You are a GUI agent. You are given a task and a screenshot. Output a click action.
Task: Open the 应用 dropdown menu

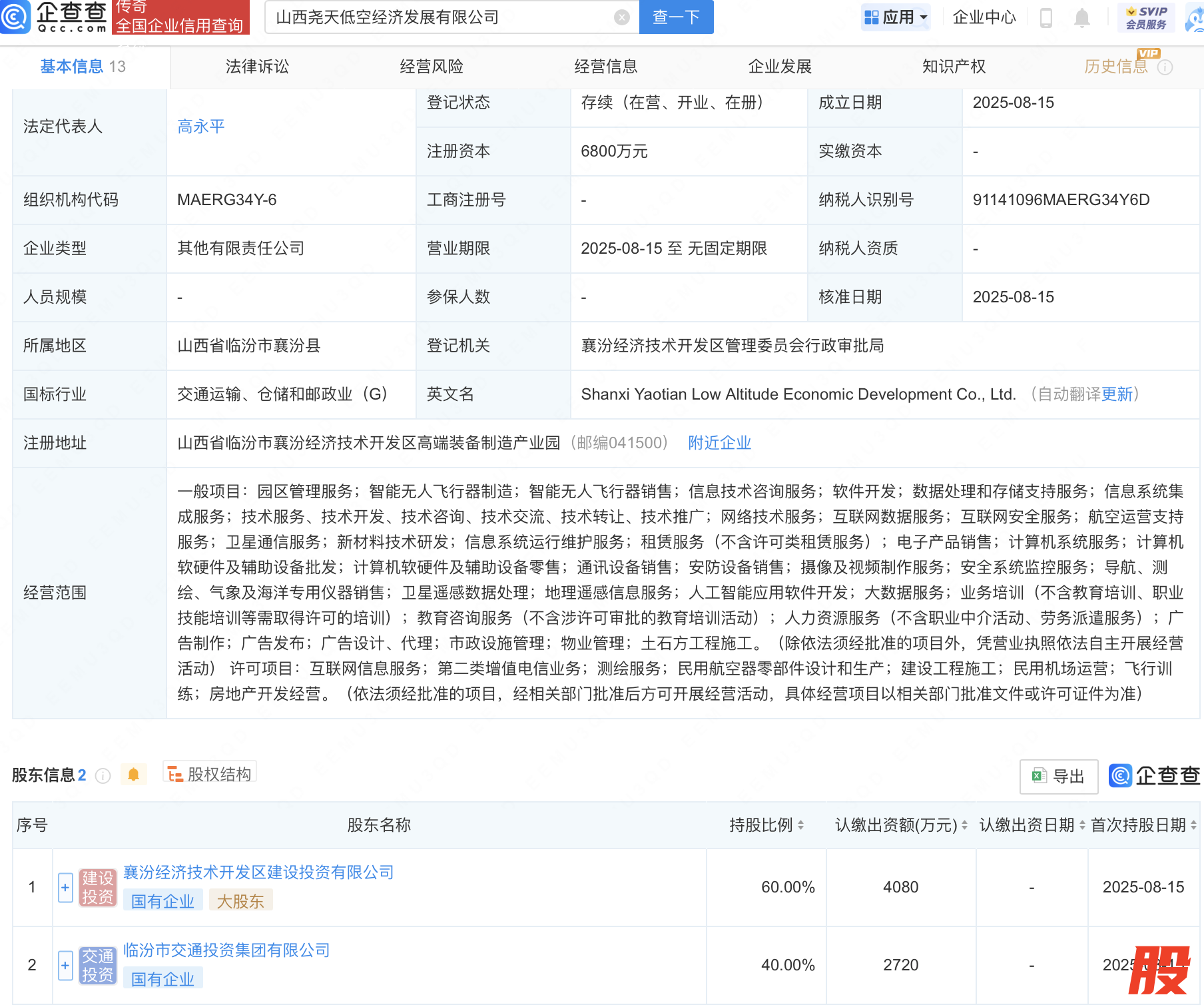(896, 17)
